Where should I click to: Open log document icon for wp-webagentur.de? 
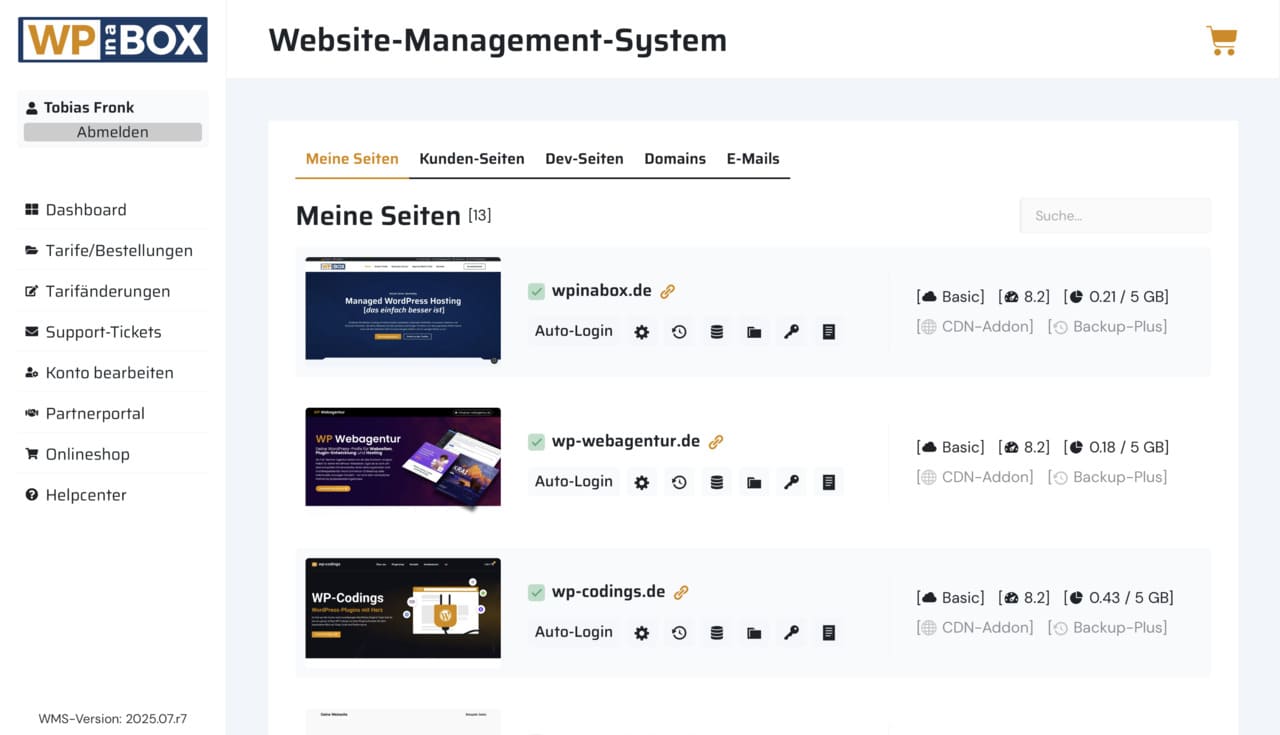[x=829, y=482]
